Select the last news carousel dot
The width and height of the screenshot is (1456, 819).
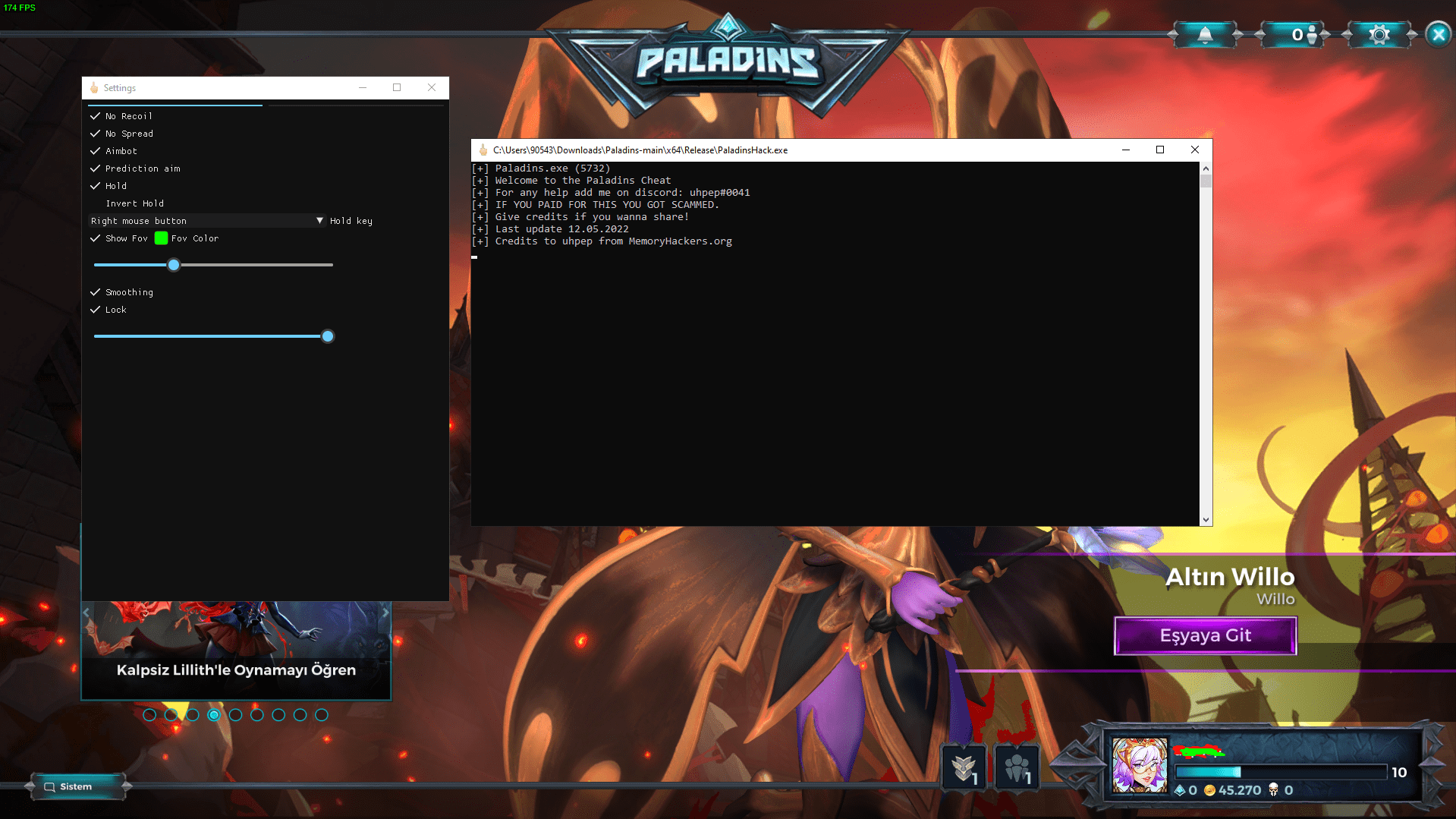click(322, 715)
